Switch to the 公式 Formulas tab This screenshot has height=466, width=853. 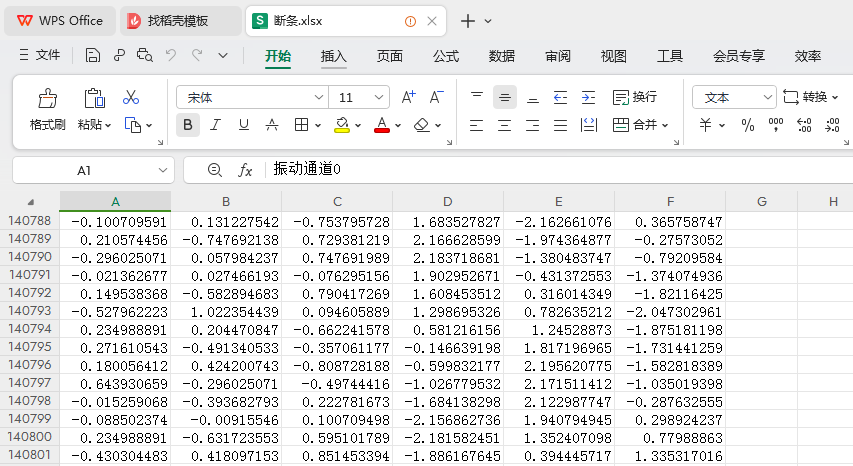tap(446, 56)
